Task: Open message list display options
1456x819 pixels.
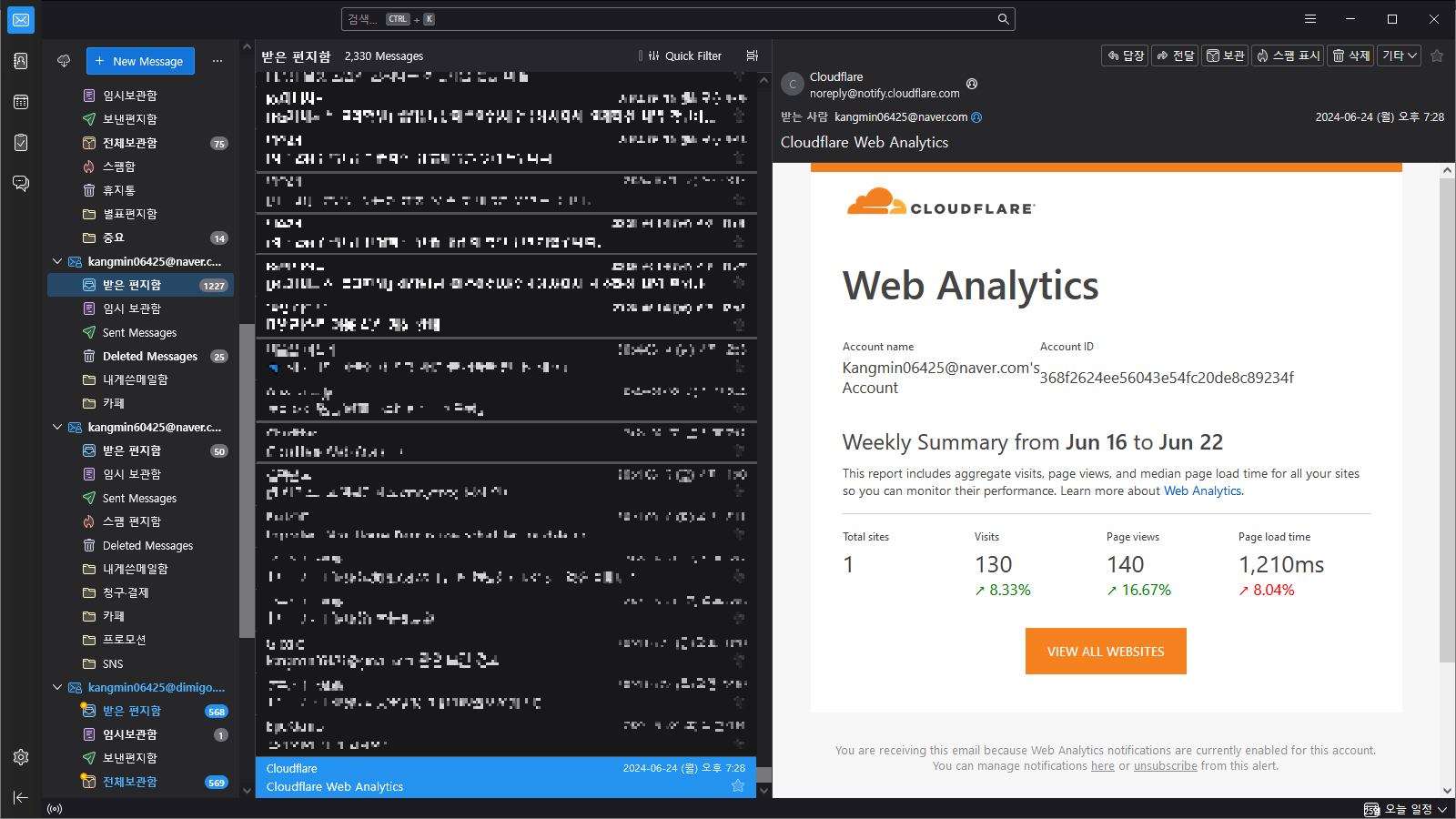Action: point(753,56)
